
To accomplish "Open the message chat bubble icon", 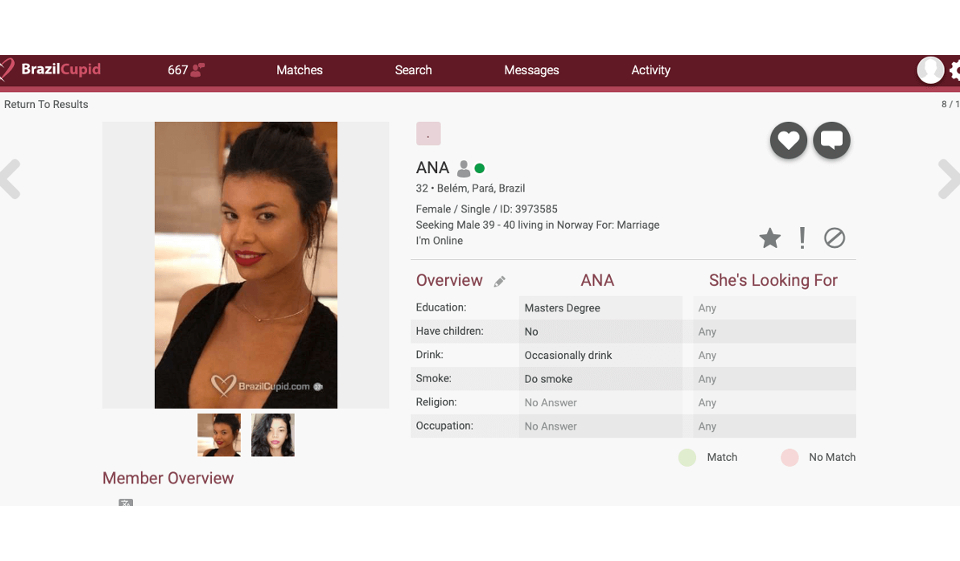I will (x=831, y=141).
